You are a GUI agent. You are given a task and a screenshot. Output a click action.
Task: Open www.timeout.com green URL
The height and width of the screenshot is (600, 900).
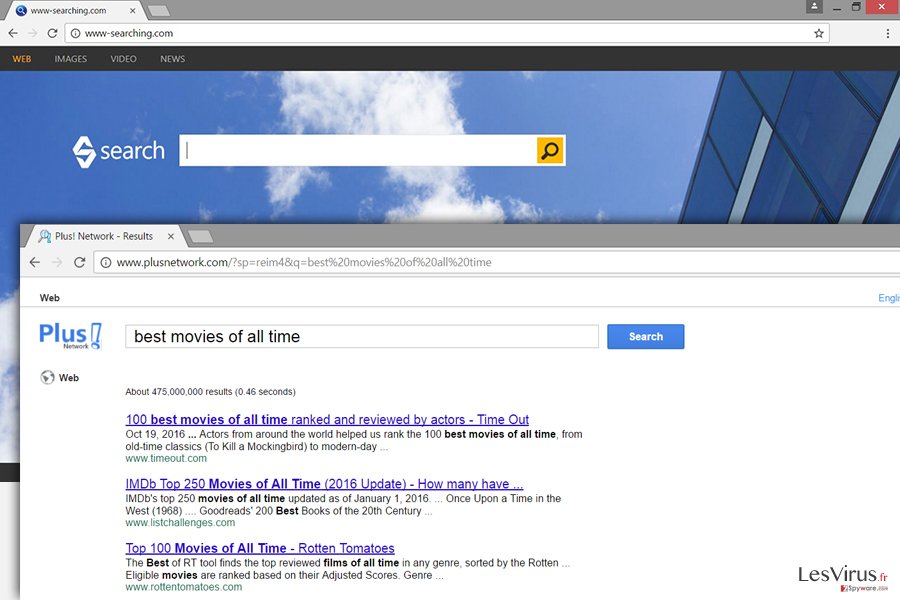tap(166, 458)
